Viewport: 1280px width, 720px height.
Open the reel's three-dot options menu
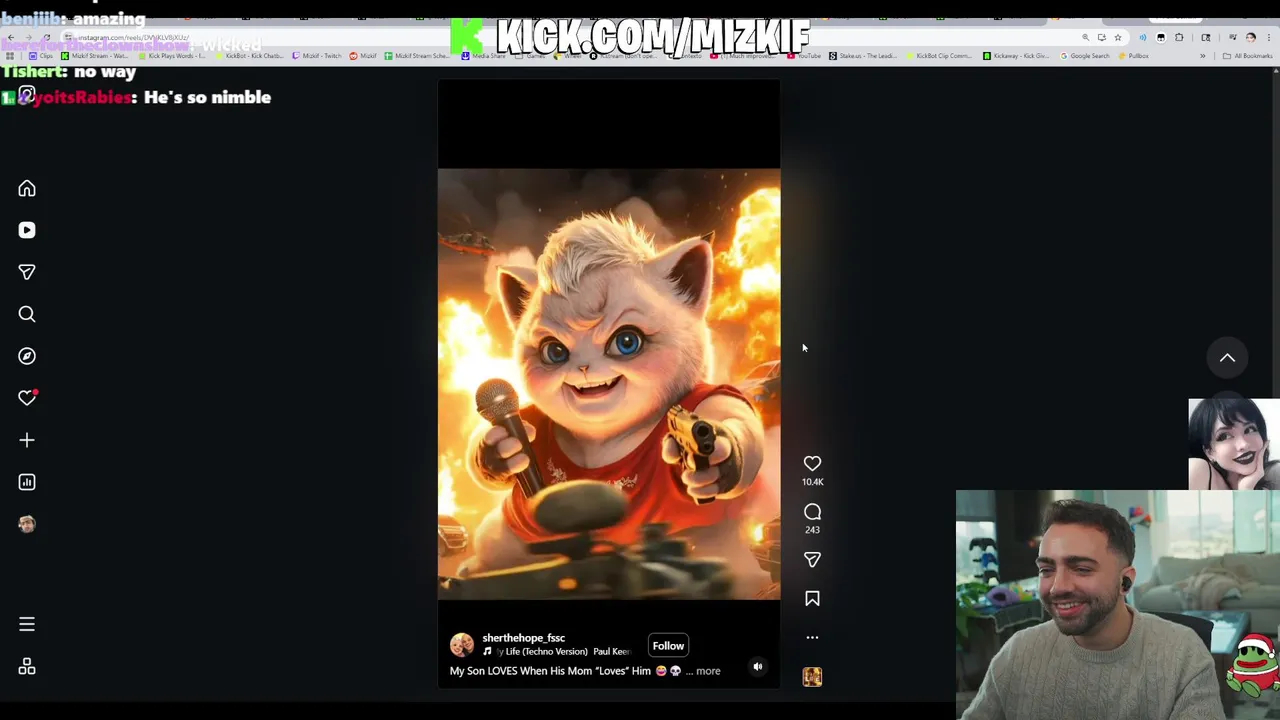812,637
